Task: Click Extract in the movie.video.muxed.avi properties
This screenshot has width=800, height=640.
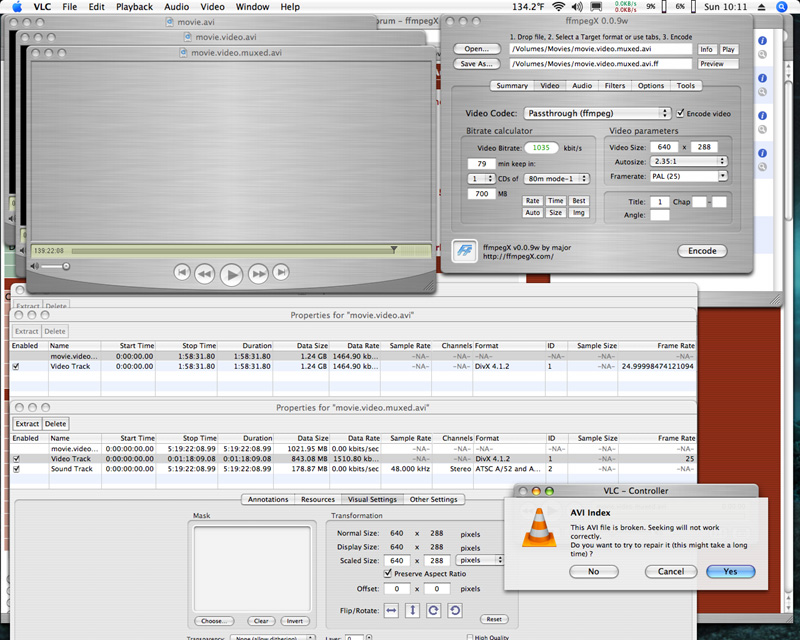Action: (x=27, y=424)
